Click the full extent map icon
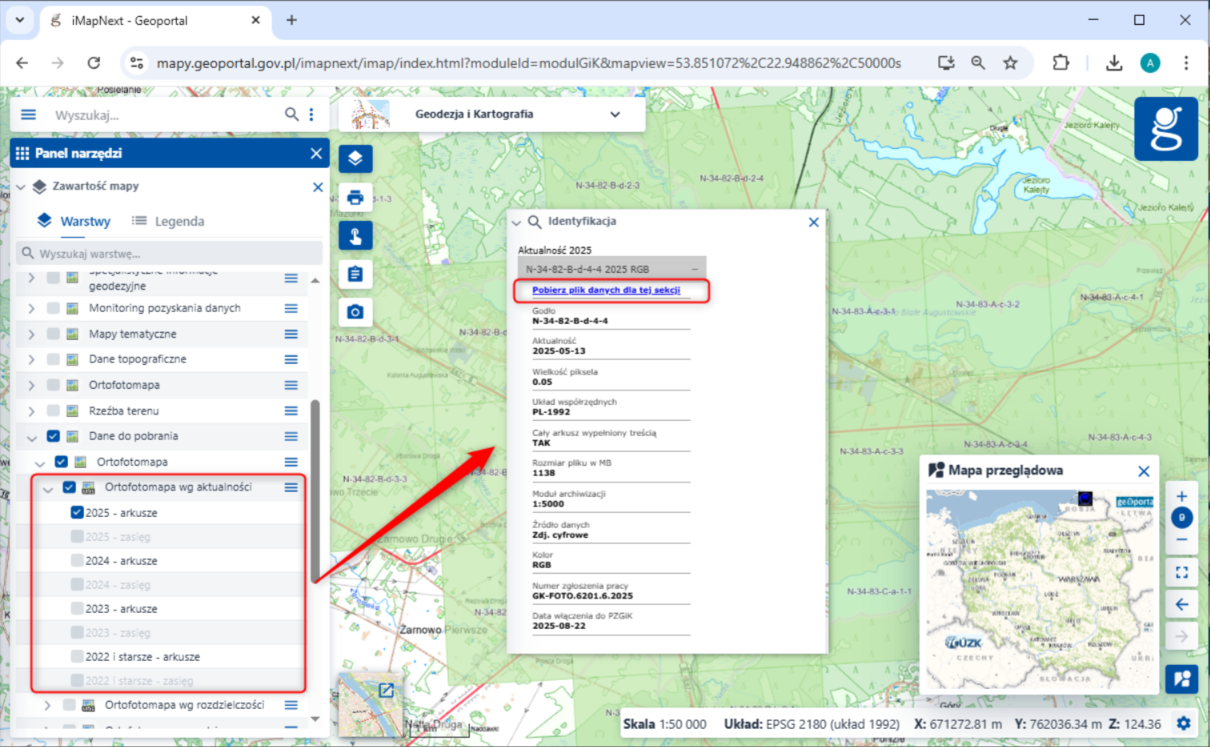1210x747 pixels. point(1182,572)
